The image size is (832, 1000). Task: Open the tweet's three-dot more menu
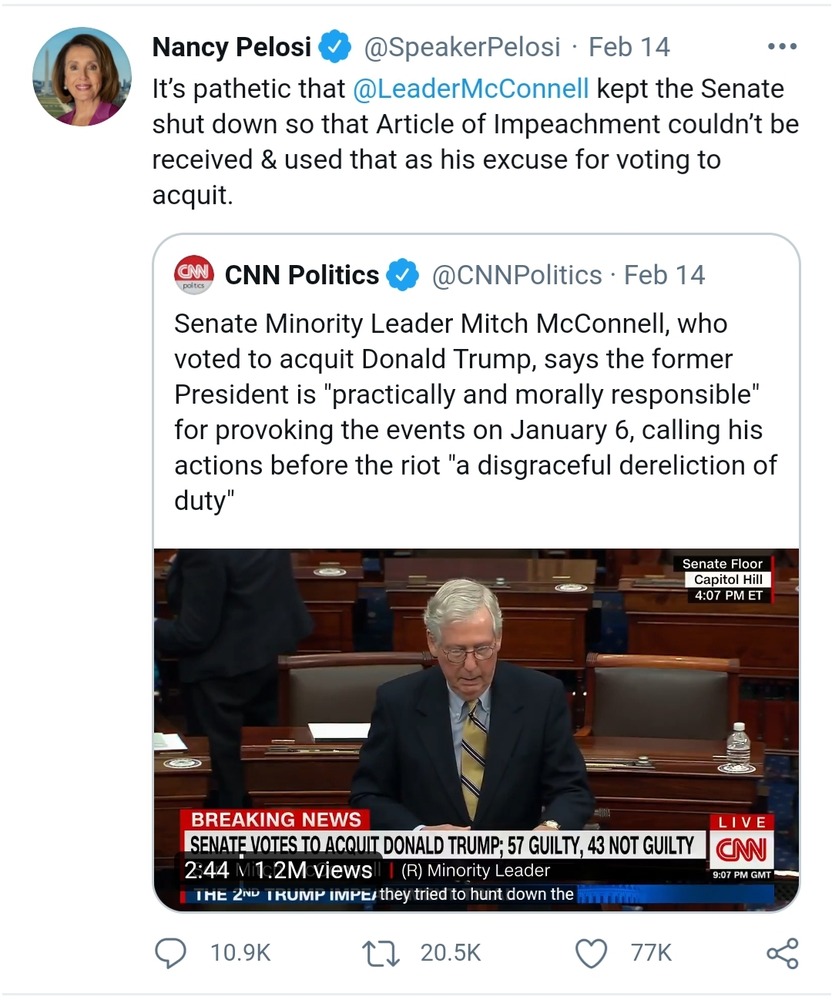tap(781, 47)
